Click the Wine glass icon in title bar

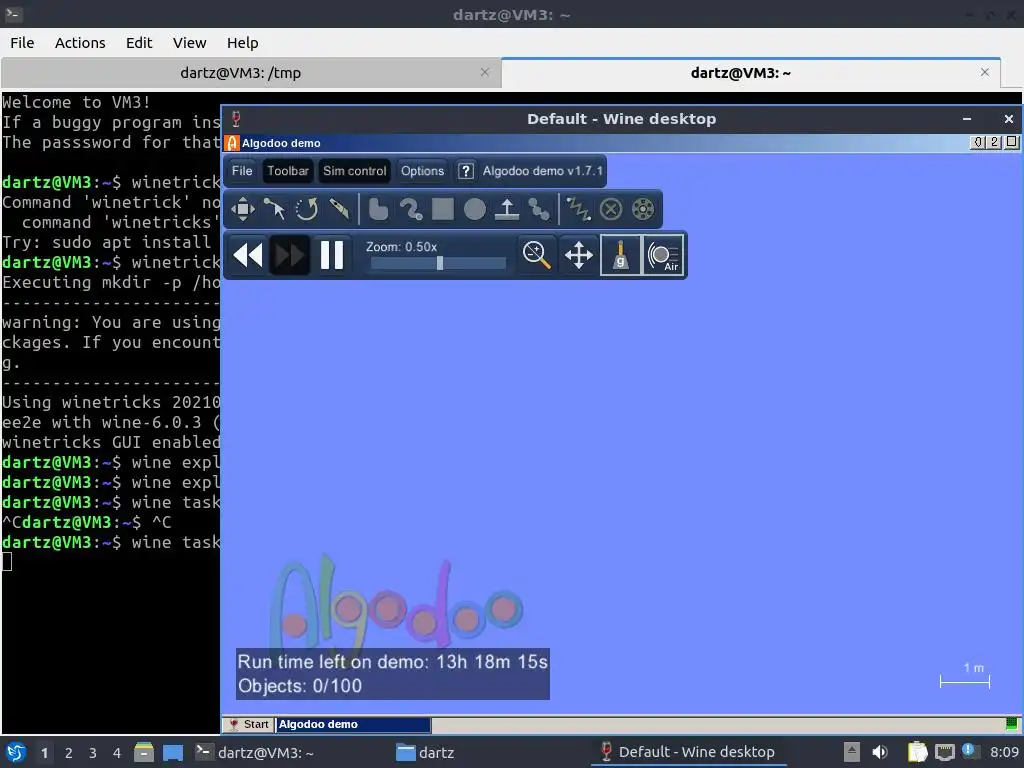236,119
